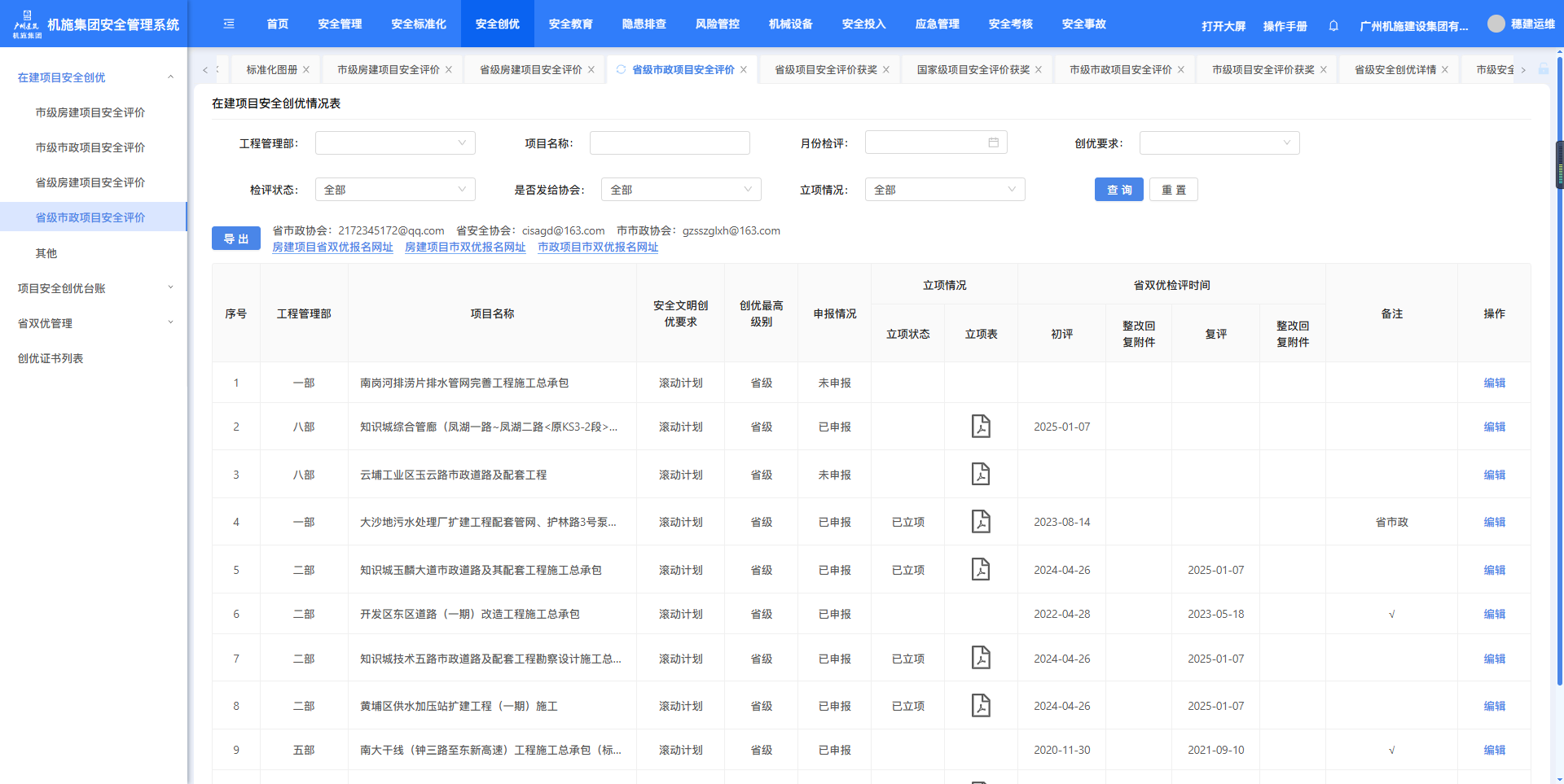The height and width of the screenshot is (784, 1564).
Task: Open PDF attachment for row 8 project
Action: click(981, 705)
